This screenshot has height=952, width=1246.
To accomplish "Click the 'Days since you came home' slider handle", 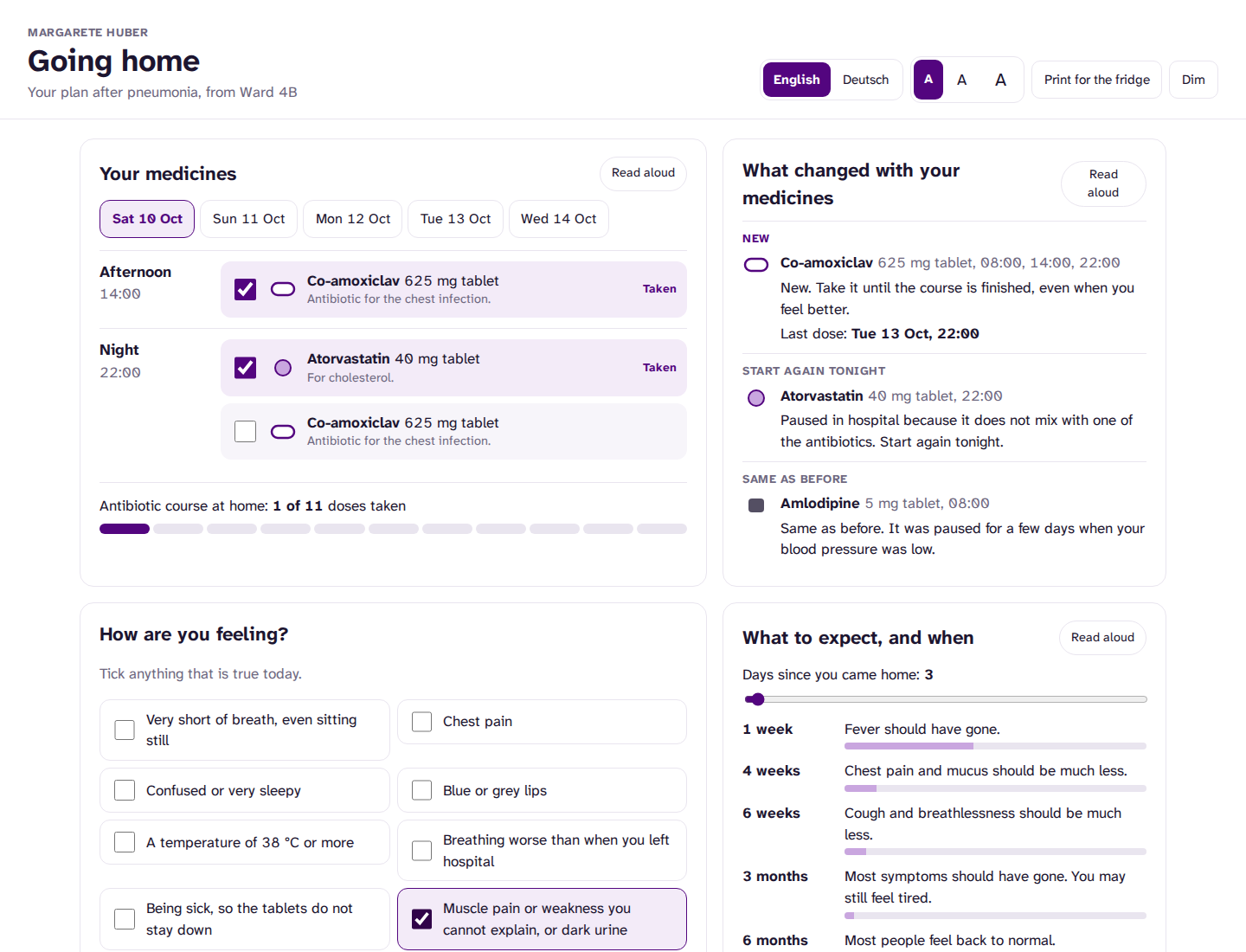I will 757,699.
